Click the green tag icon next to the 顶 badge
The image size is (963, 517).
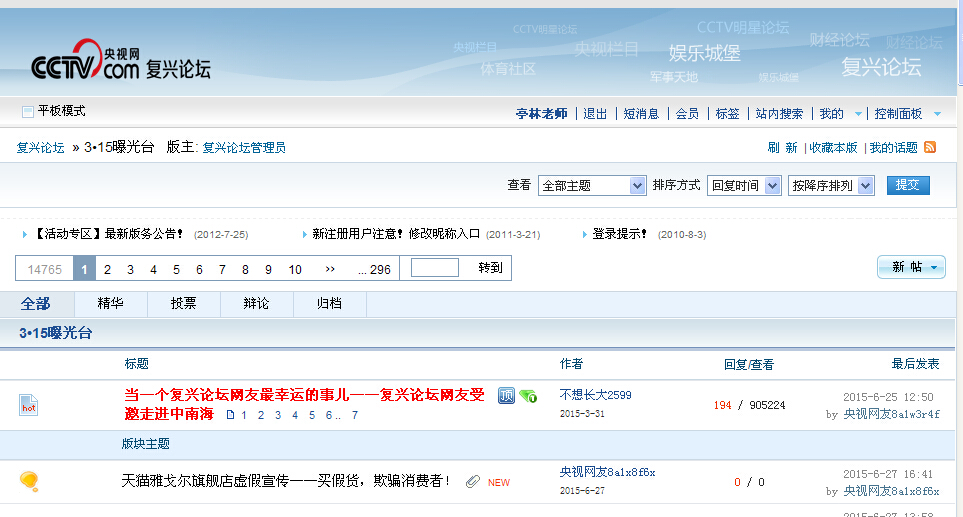(528, 397)
